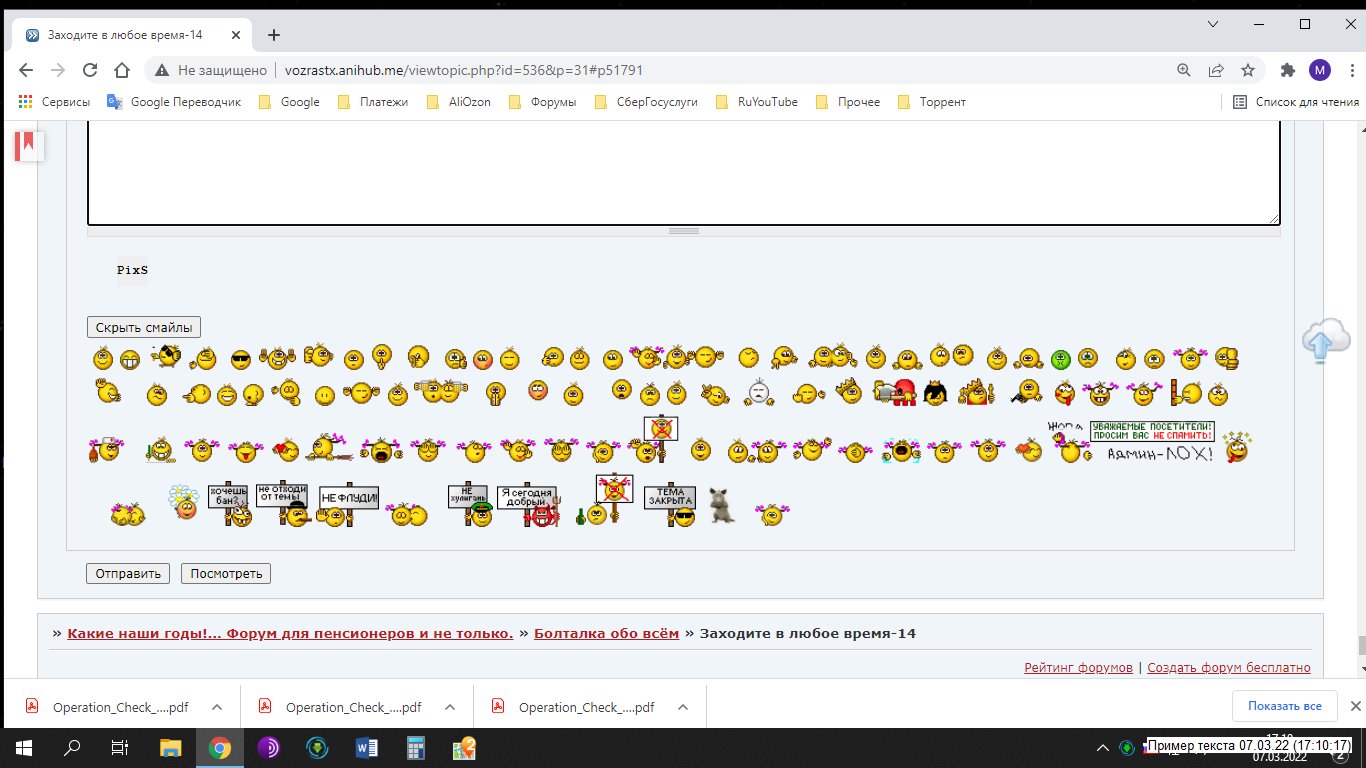Viewport: 1366px width, 768px height.
Task: Open options for third Operation_Check pdf download
Action: tap(682, 707)
